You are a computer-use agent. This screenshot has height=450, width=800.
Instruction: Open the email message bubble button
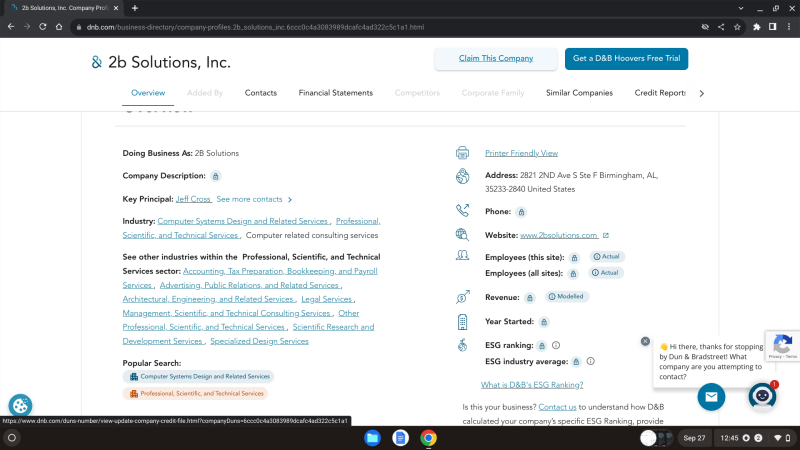point(711,397)
